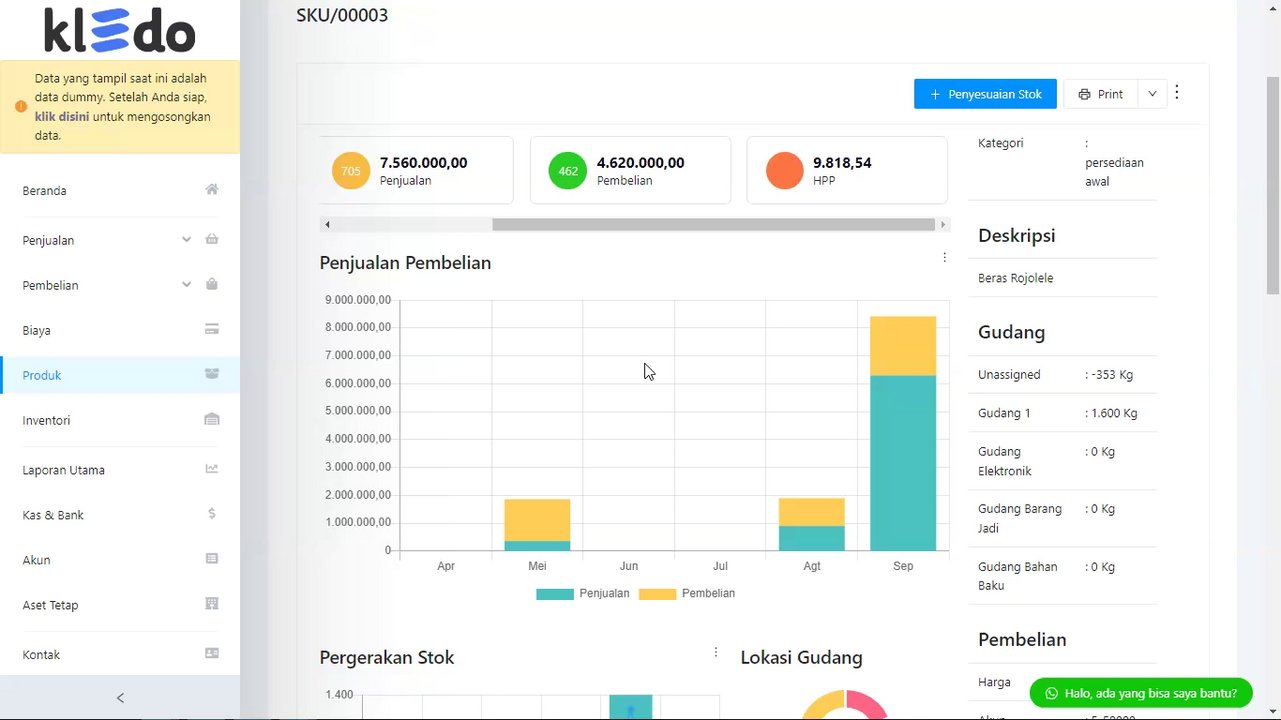
Task: Click the Agt Penjualan teal bar
Action: coord(812,538)
